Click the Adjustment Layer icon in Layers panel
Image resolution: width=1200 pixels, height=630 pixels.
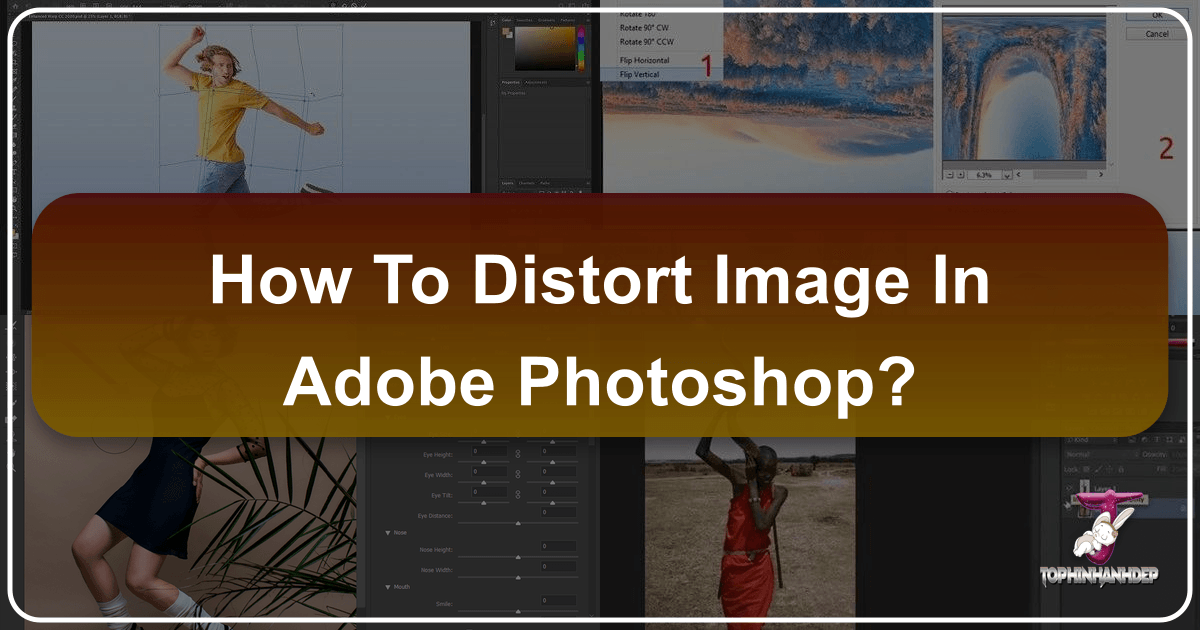tap(564, 193)
